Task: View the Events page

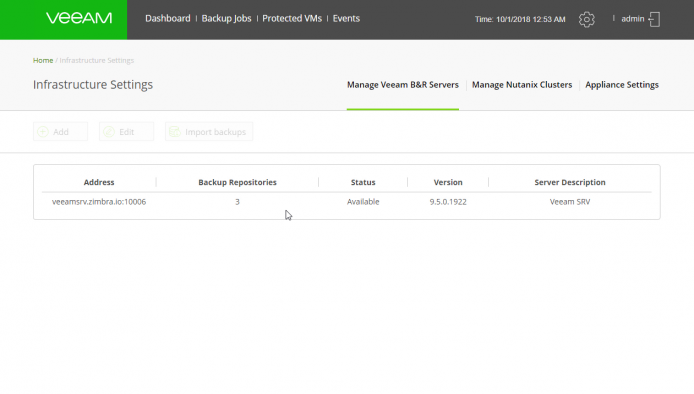Action: pyautogui.click(x=346, y=19)
